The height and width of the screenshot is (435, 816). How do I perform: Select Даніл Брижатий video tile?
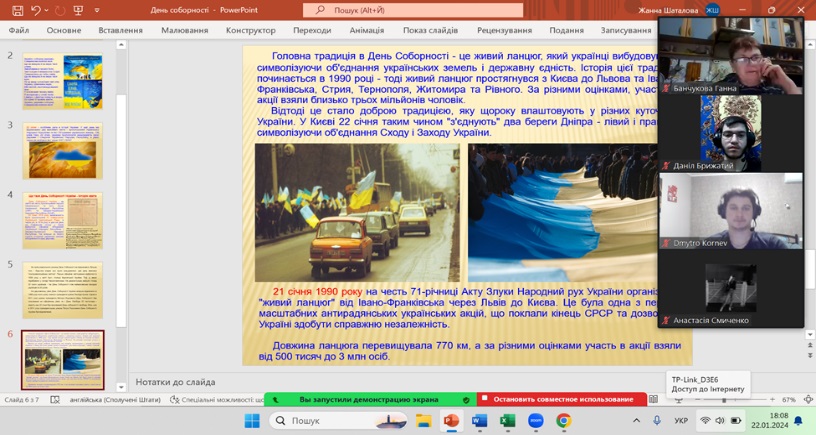[x=731, y=133]
